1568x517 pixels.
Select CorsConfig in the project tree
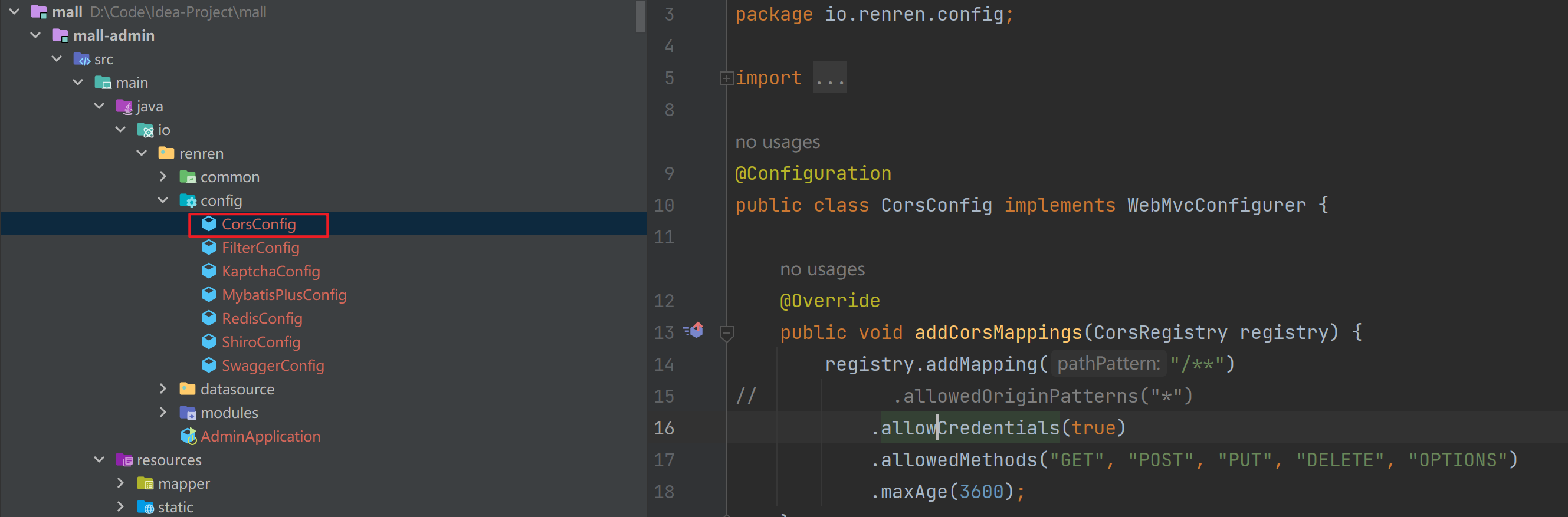pyautogui.click(x=259, y=224)
